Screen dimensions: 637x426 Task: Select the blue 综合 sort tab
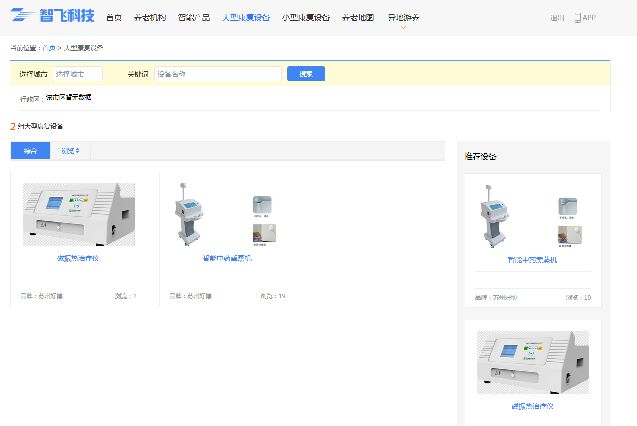click(x=30, y=151)
